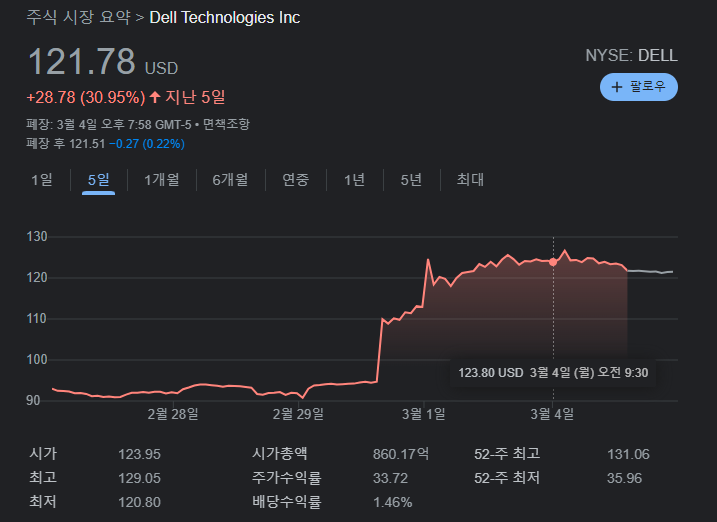This screenshot has width=717, height=522.
Task: Click the 100 y-axis label
Action: 37,360
